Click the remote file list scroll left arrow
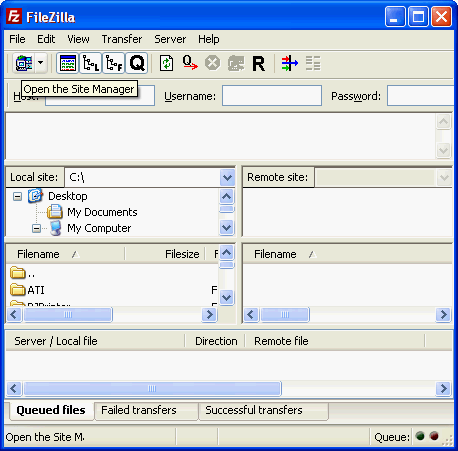The height and width of the screenshot is (451, 458). [251, 314]
